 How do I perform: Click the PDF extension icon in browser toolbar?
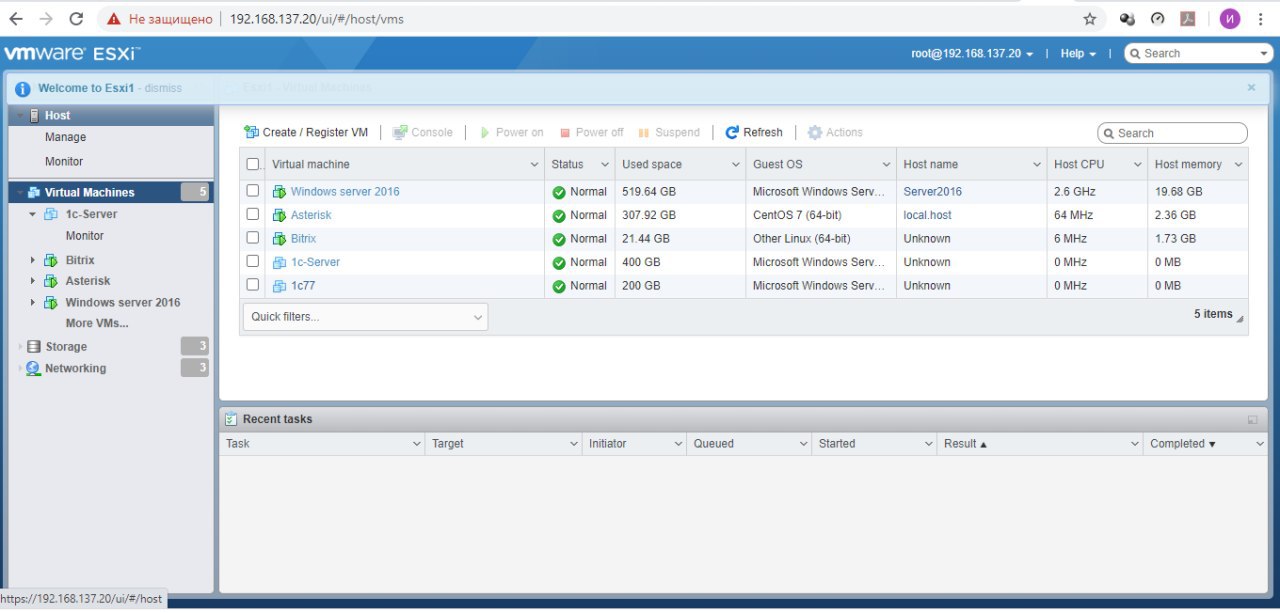tap(1188, 18)
